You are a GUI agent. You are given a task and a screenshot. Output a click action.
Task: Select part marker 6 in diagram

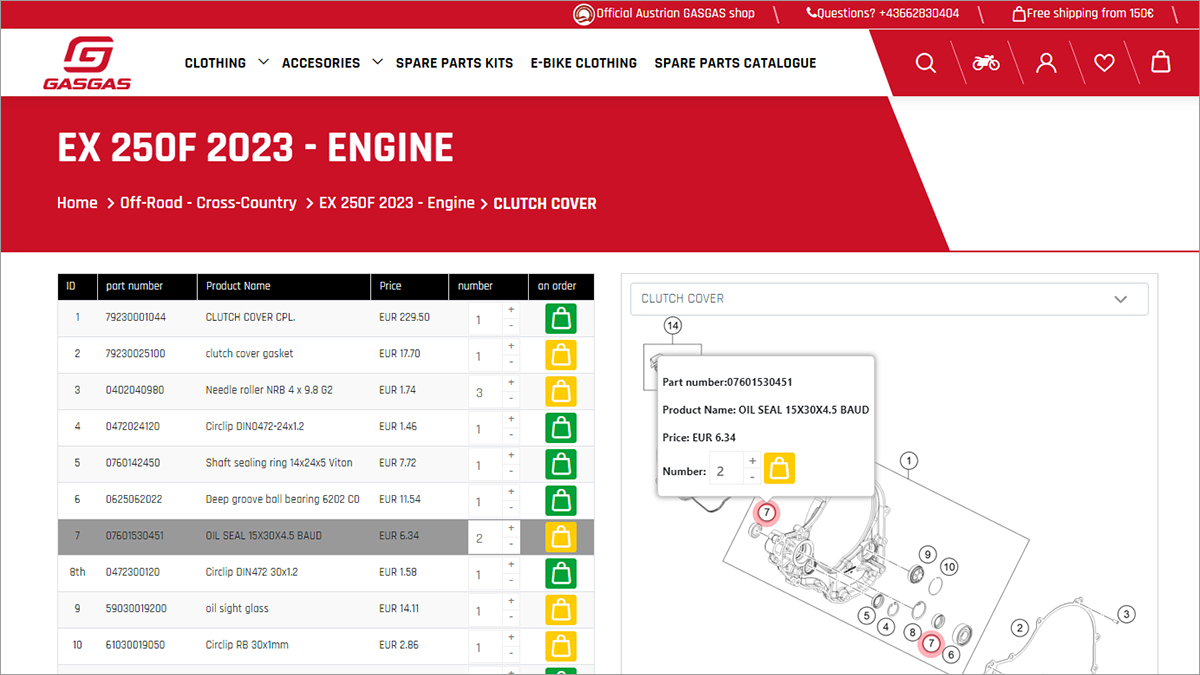pos(951,655)
